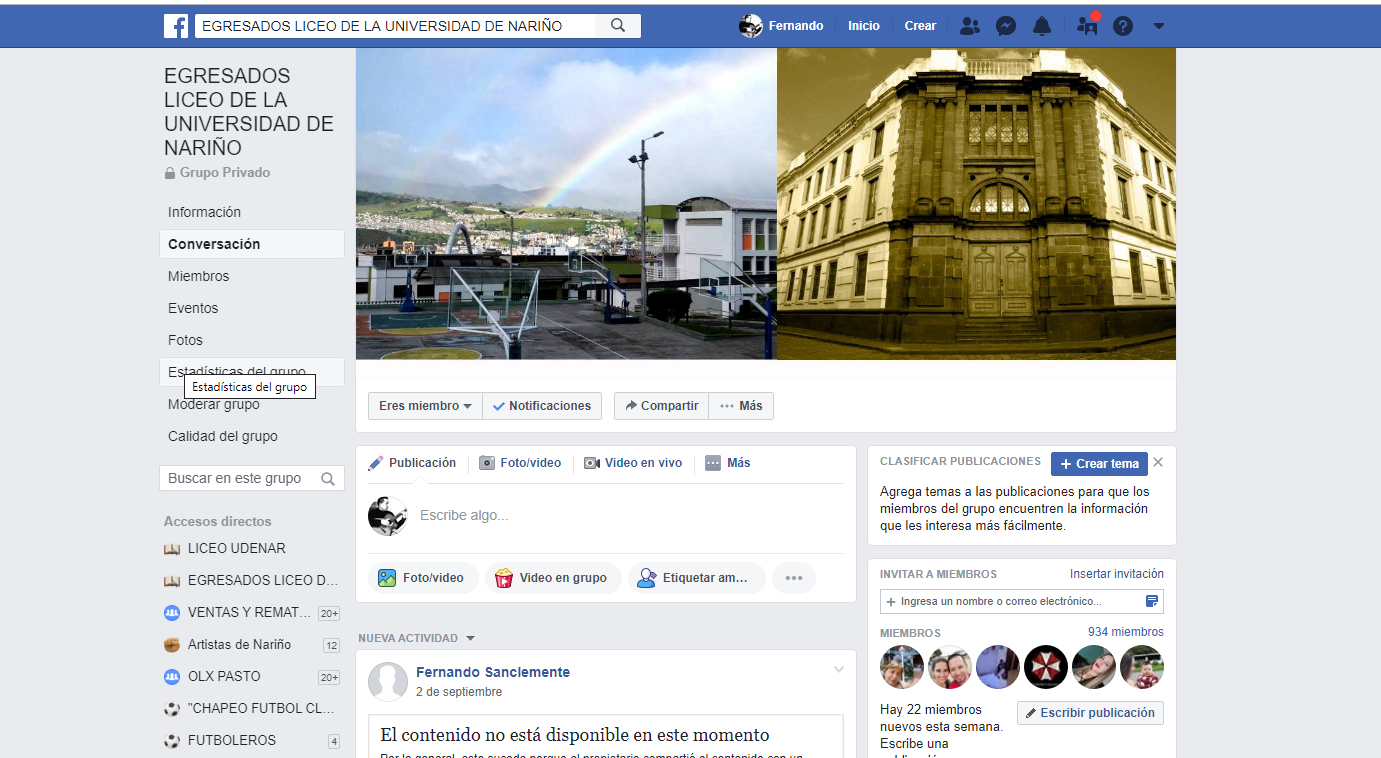Click the 934 miembros link
This screenshot has height=758, width=1381.
(1125, 632)
